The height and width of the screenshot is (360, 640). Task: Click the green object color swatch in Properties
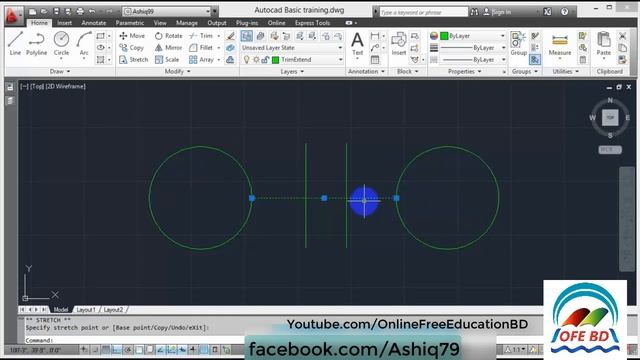point(444,36)
